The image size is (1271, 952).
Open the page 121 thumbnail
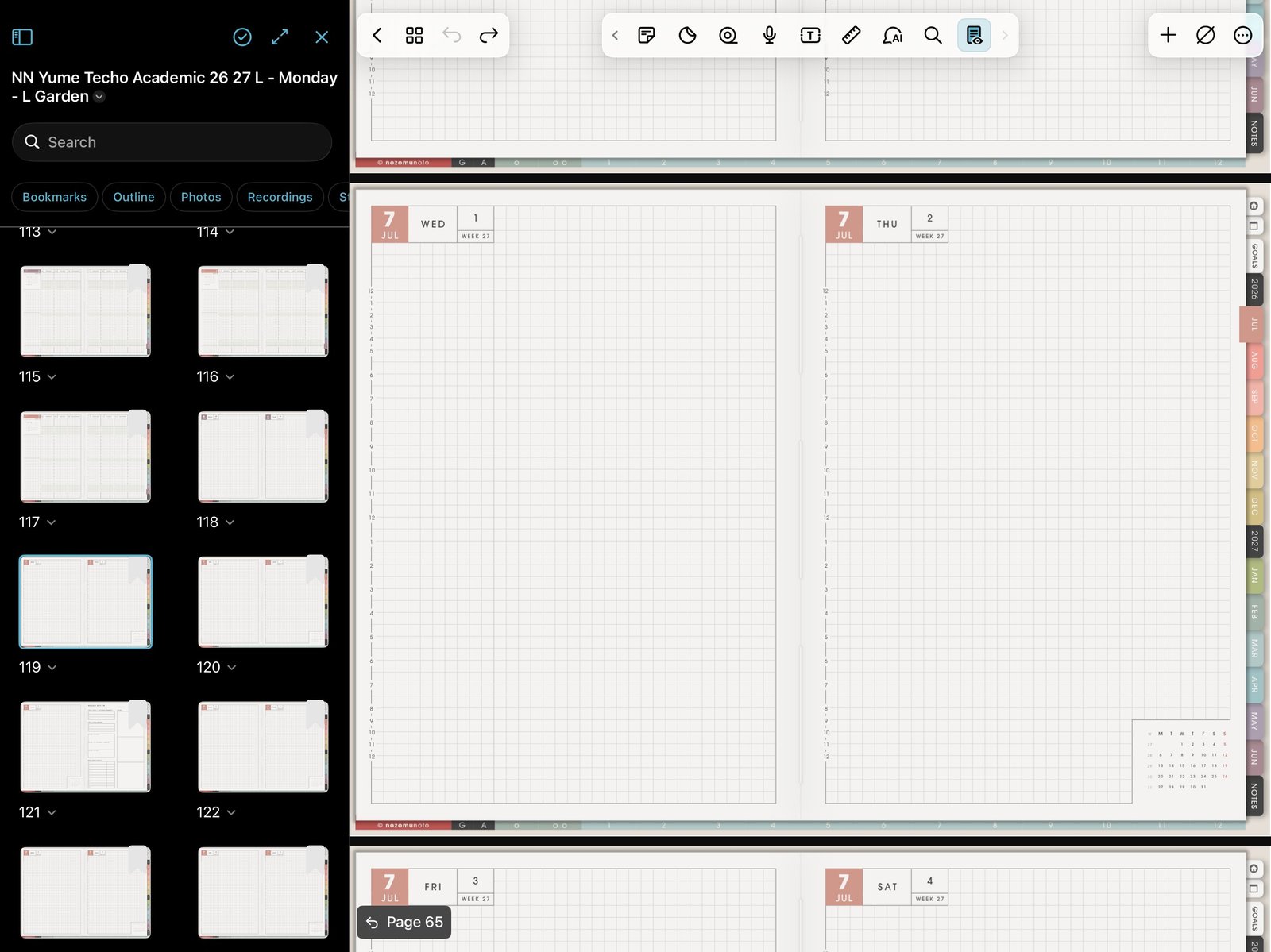click(x=85, y=746)
